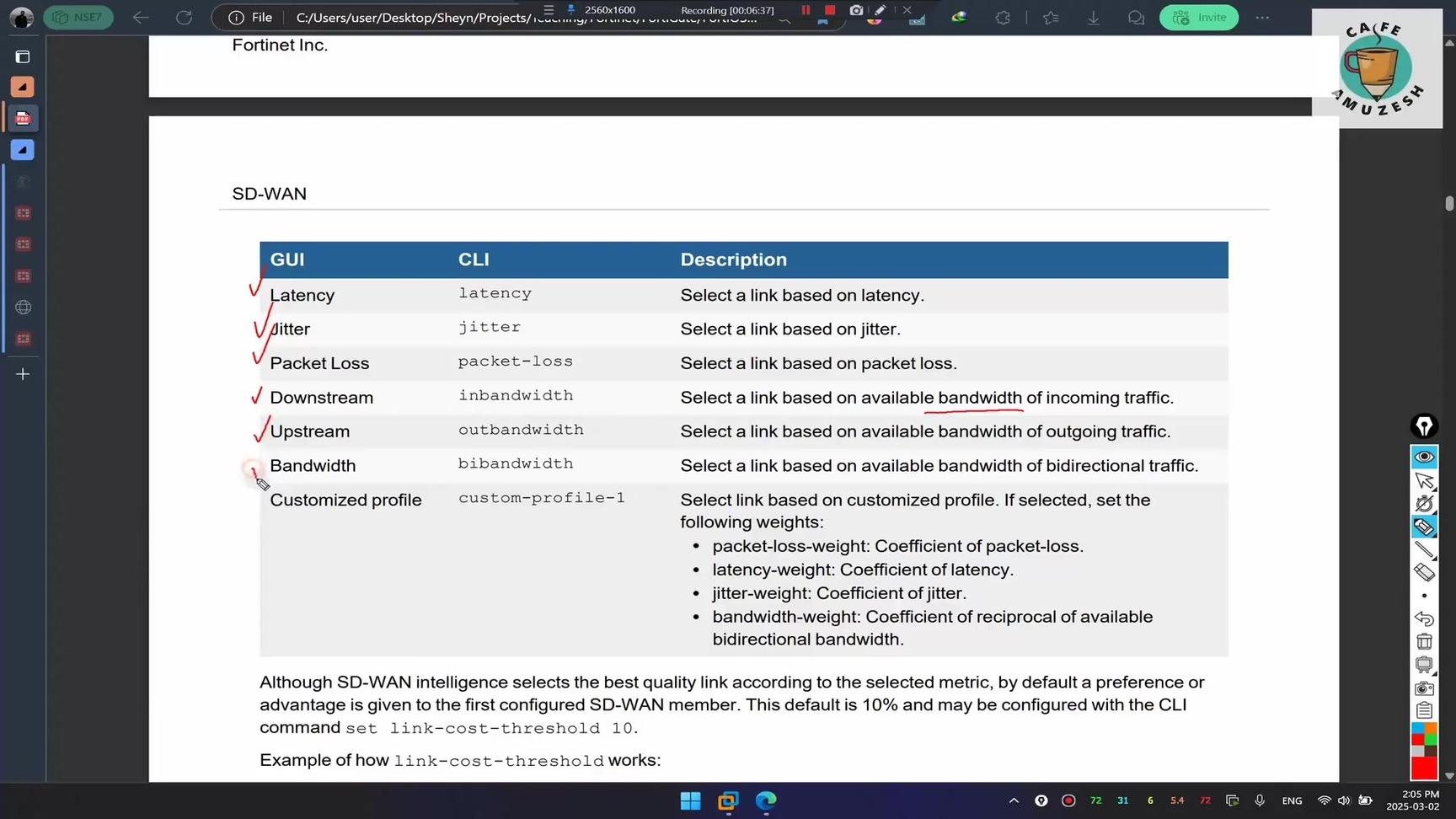Image resolution: width=1456 pixels, height=819 pixels.
Task: Click the 'bibandwidth' CLI value
Action: coord(516,463)
